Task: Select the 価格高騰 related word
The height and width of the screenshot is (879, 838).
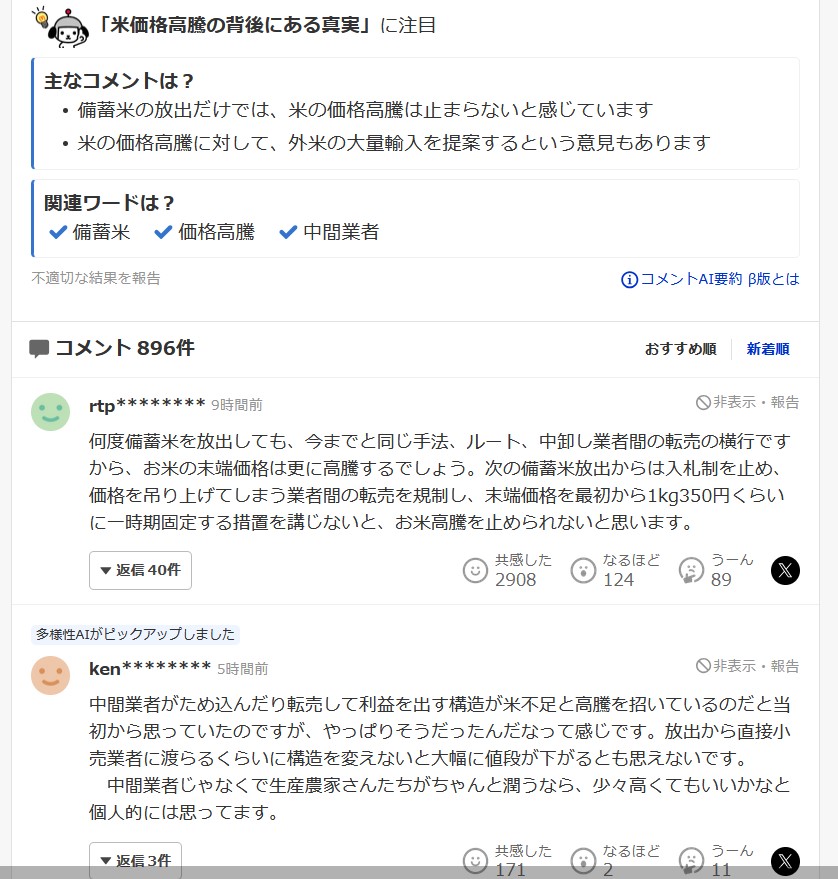Action: point(205,232)
